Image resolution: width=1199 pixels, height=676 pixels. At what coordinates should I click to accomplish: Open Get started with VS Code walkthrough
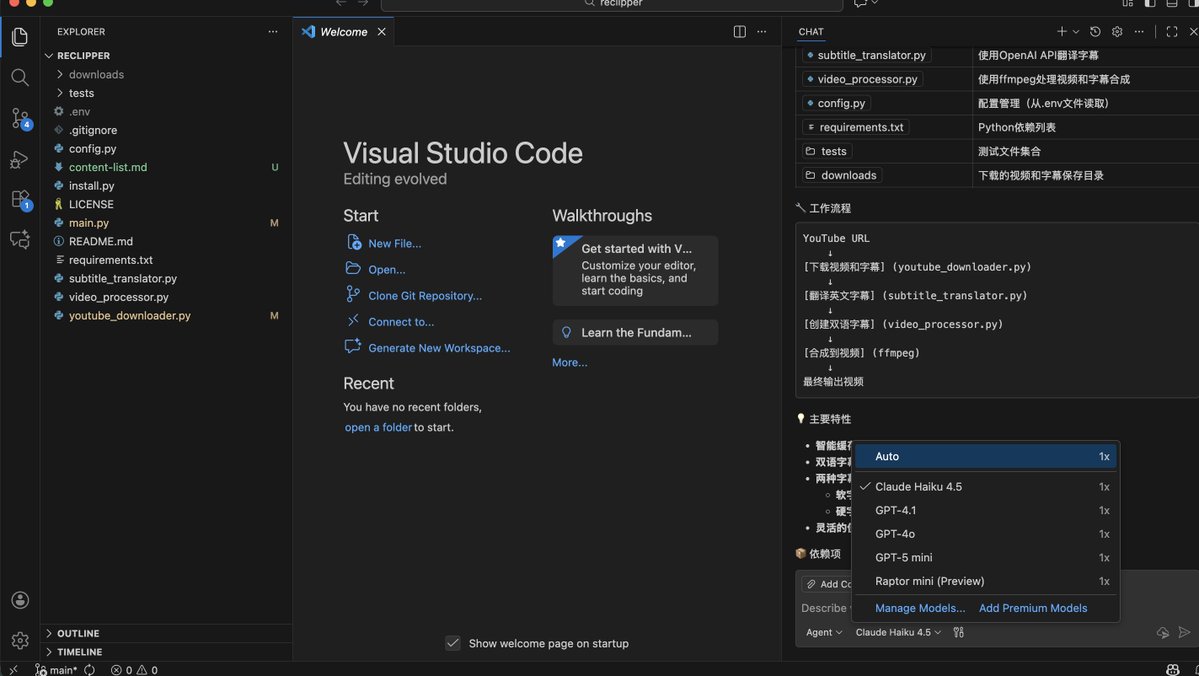(x=635, y=270)
